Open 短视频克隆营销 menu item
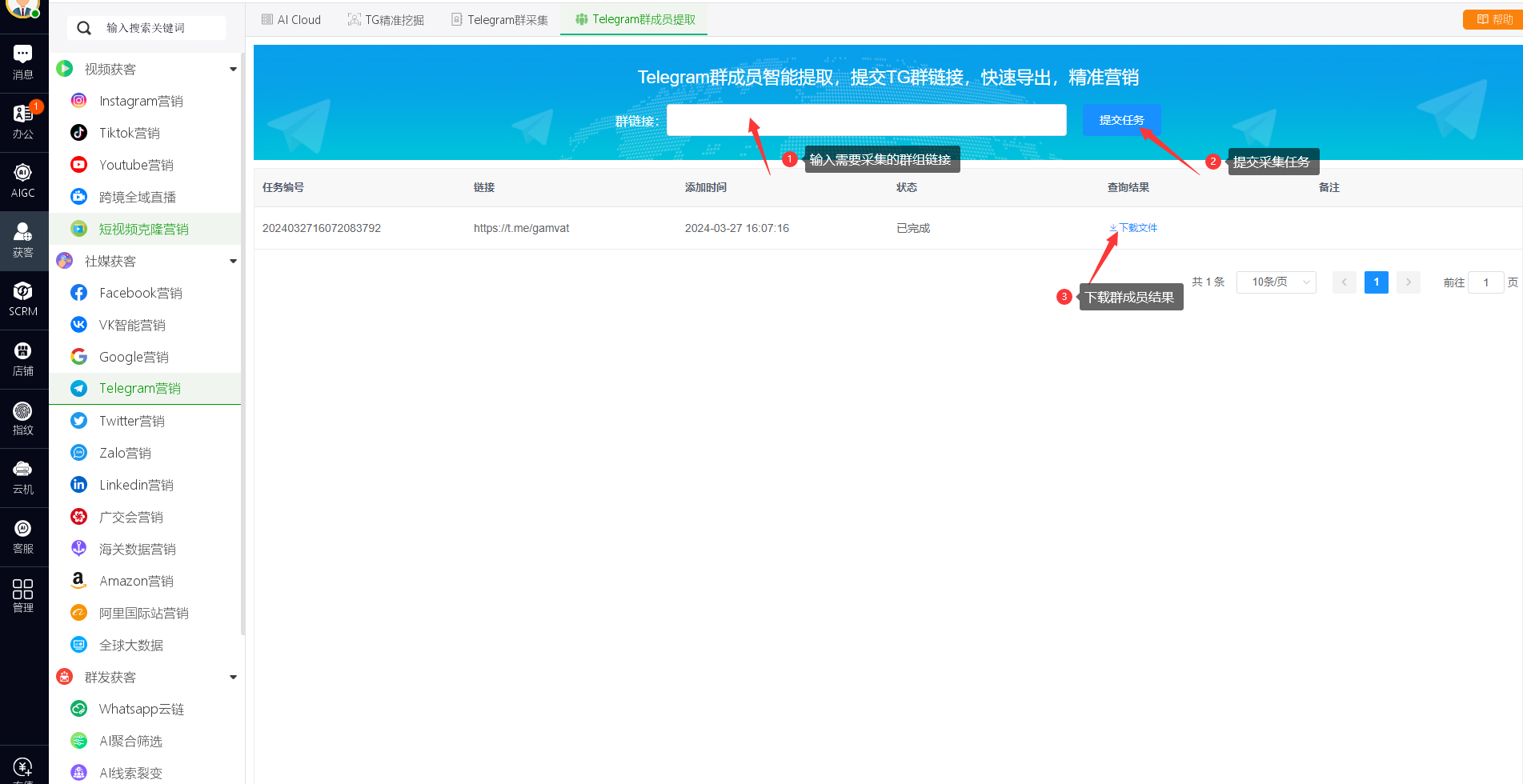 (x=146, y=229)
